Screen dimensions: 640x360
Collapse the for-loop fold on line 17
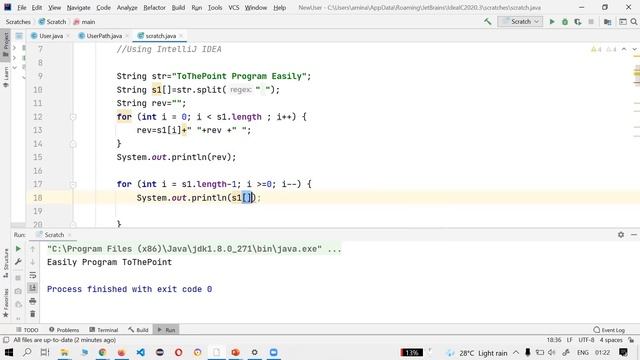pyautogui.click(x=73, y=184)
